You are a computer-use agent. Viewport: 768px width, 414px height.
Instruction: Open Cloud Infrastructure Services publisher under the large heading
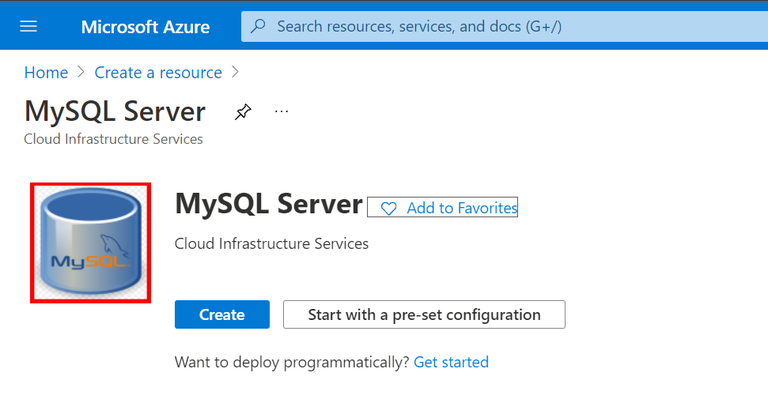[271, 243]
